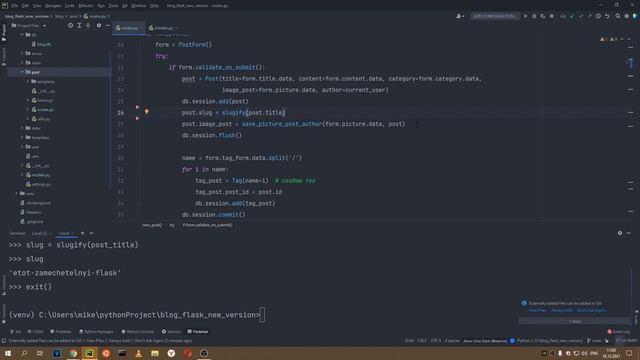This screenshot has height=360, width=640.
Task: Collapse the post folder in project tree
Action: tap(22, 72)
